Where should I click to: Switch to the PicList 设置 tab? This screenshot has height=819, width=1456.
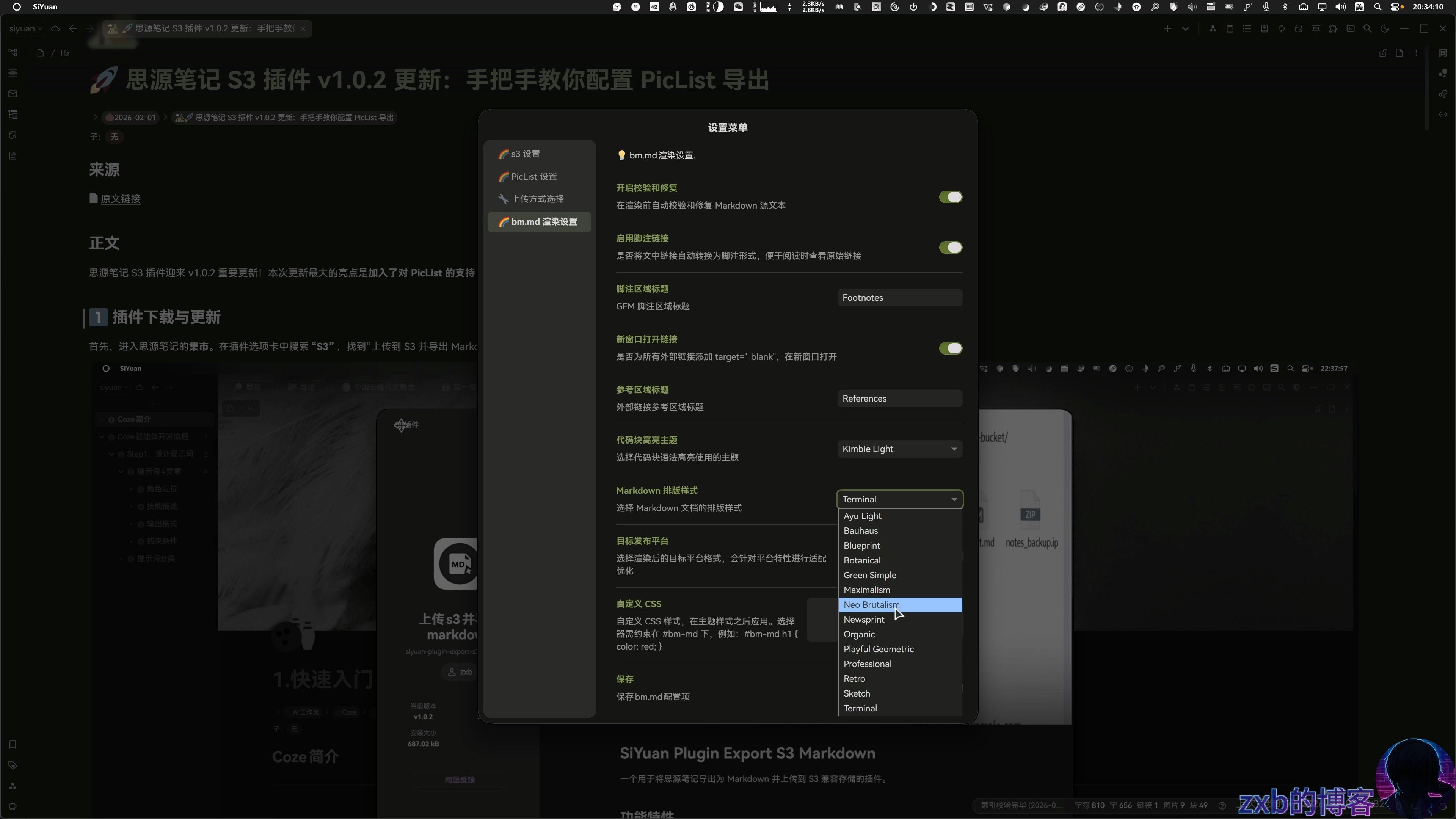pyautogui.click(x=533, y=176)
